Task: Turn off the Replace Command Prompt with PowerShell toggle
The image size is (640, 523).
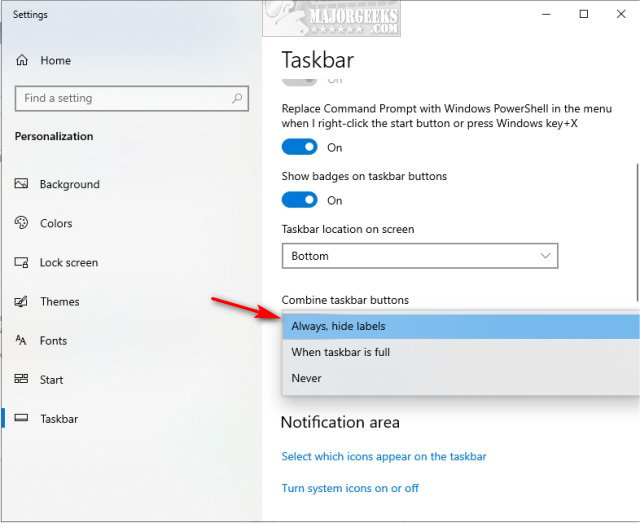Action: (299, 147)
